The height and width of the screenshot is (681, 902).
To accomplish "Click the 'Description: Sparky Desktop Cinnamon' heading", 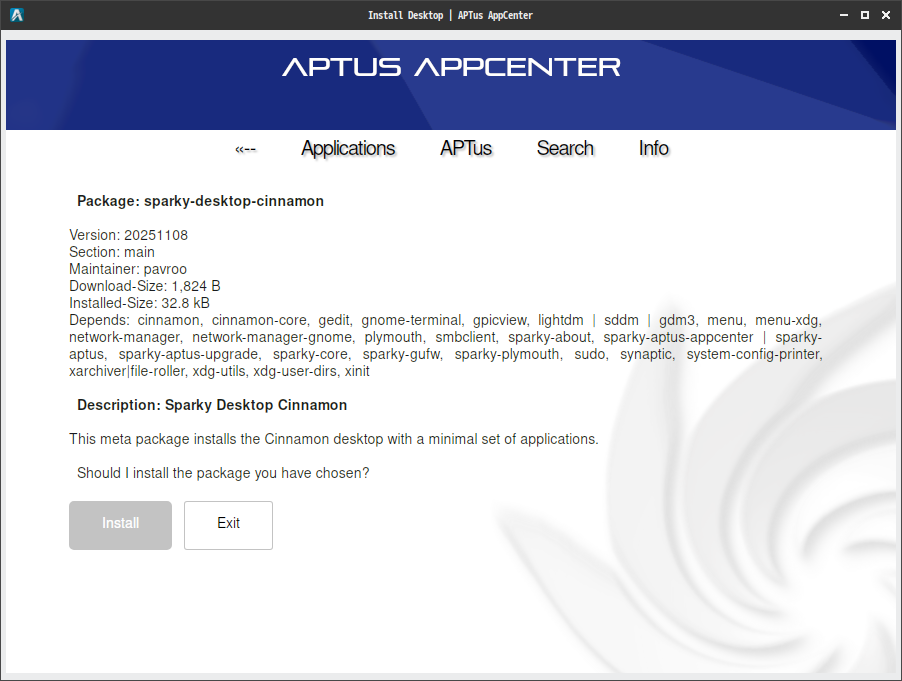I will pos(212,405).
